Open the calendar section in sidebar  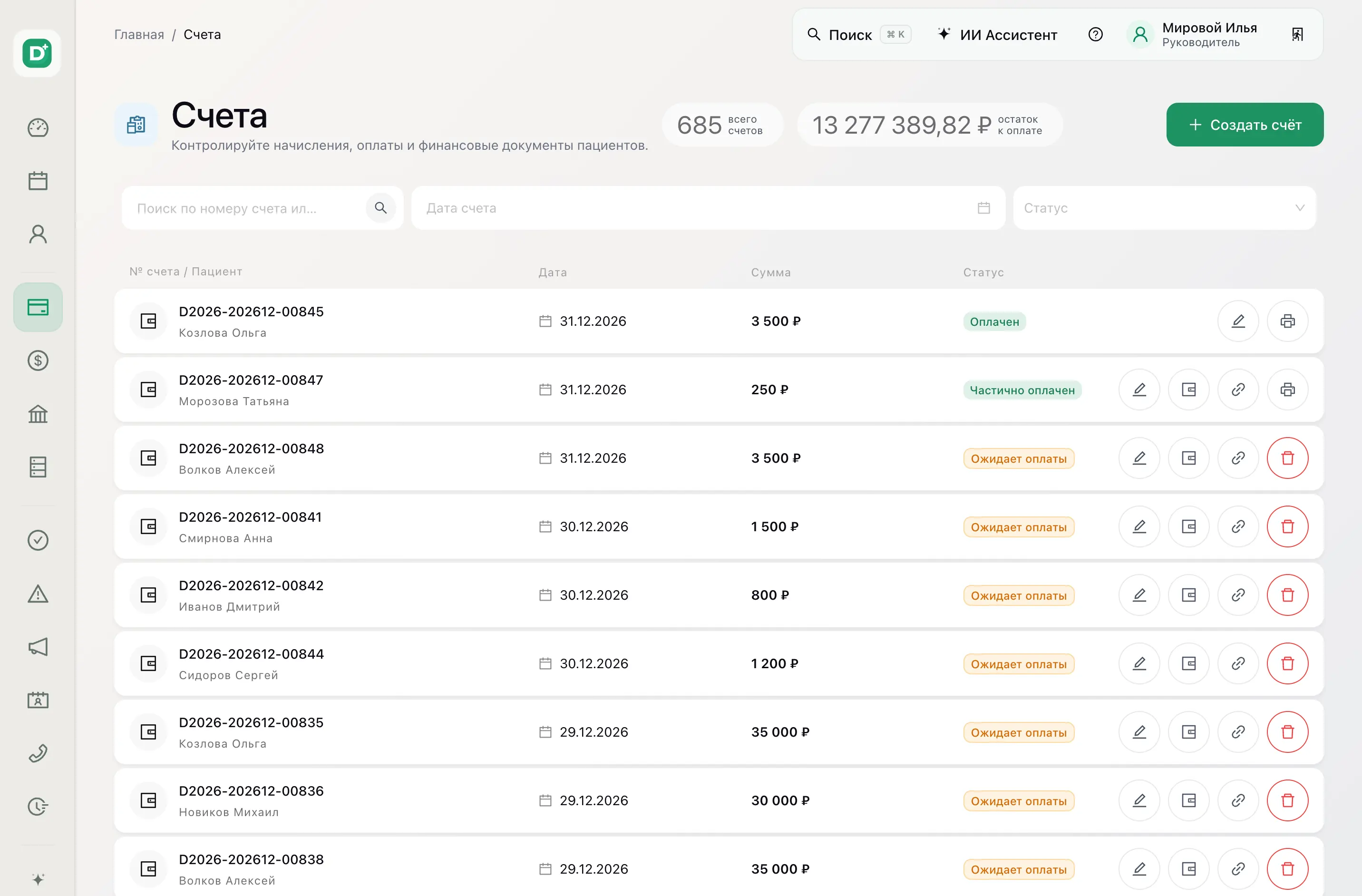tap(38, 181)
